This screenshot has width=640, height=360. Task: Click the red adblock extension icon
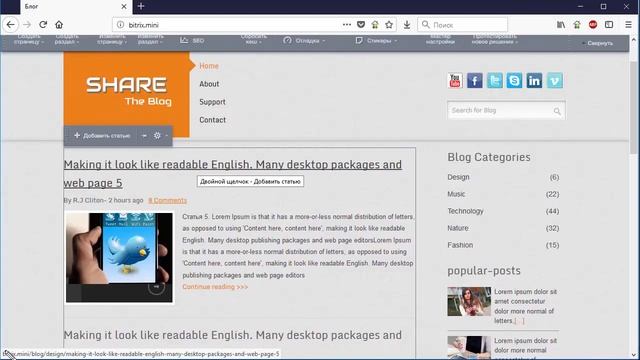coord(593,24)
